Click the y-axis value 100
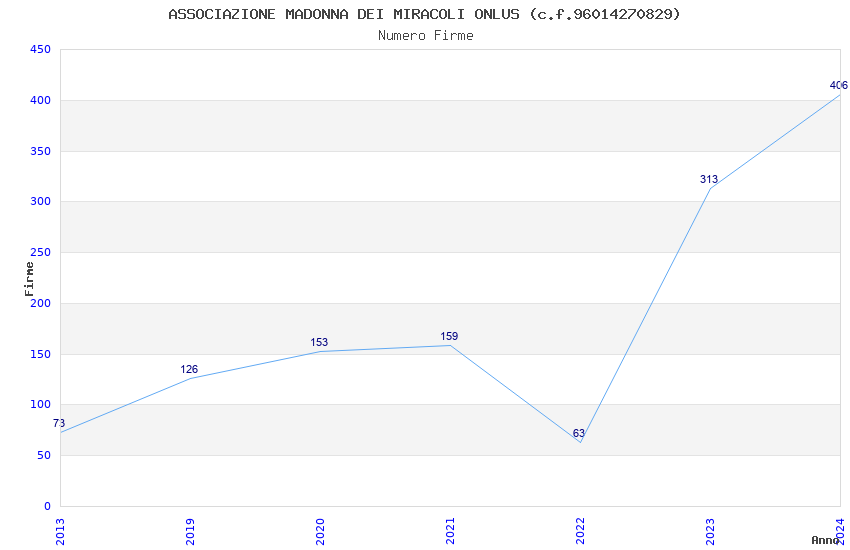 (x=40, y=404)
